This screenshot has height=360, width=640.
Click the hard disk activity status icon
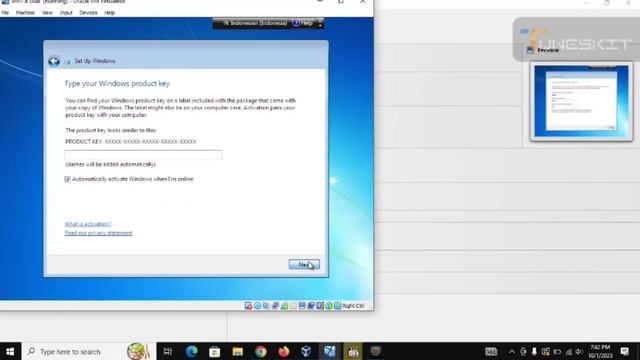(248, 306)
